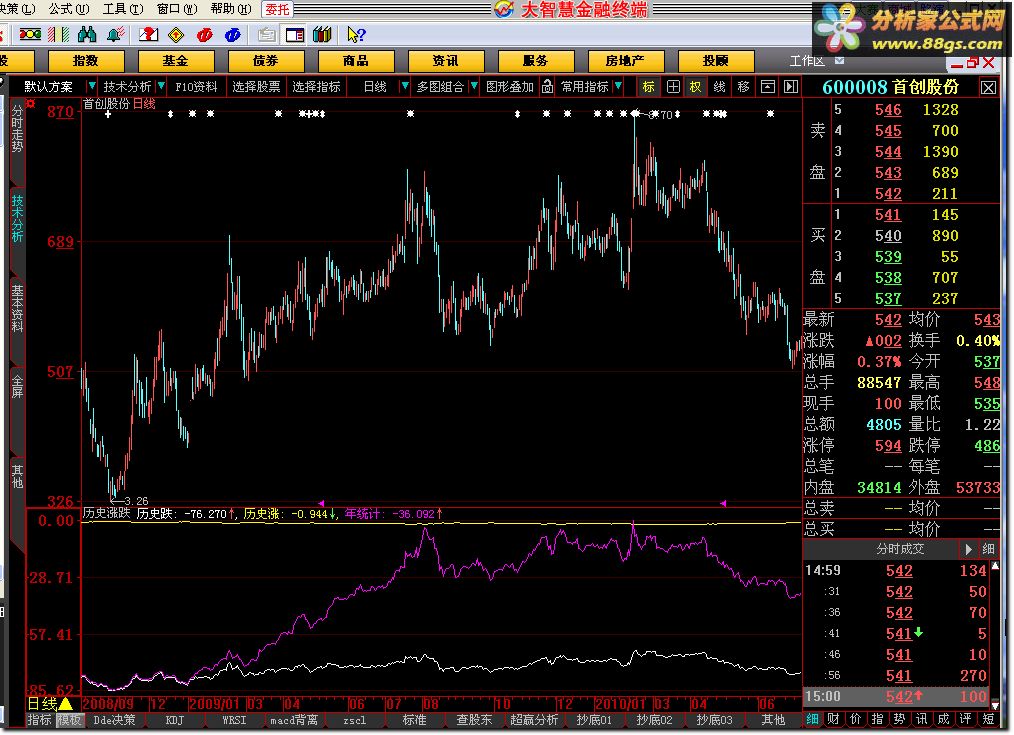This screenshot has width=1014, height=735.
Task: Toggle the 细 detail button beside 分时成交
Action: tap(988, 549)
